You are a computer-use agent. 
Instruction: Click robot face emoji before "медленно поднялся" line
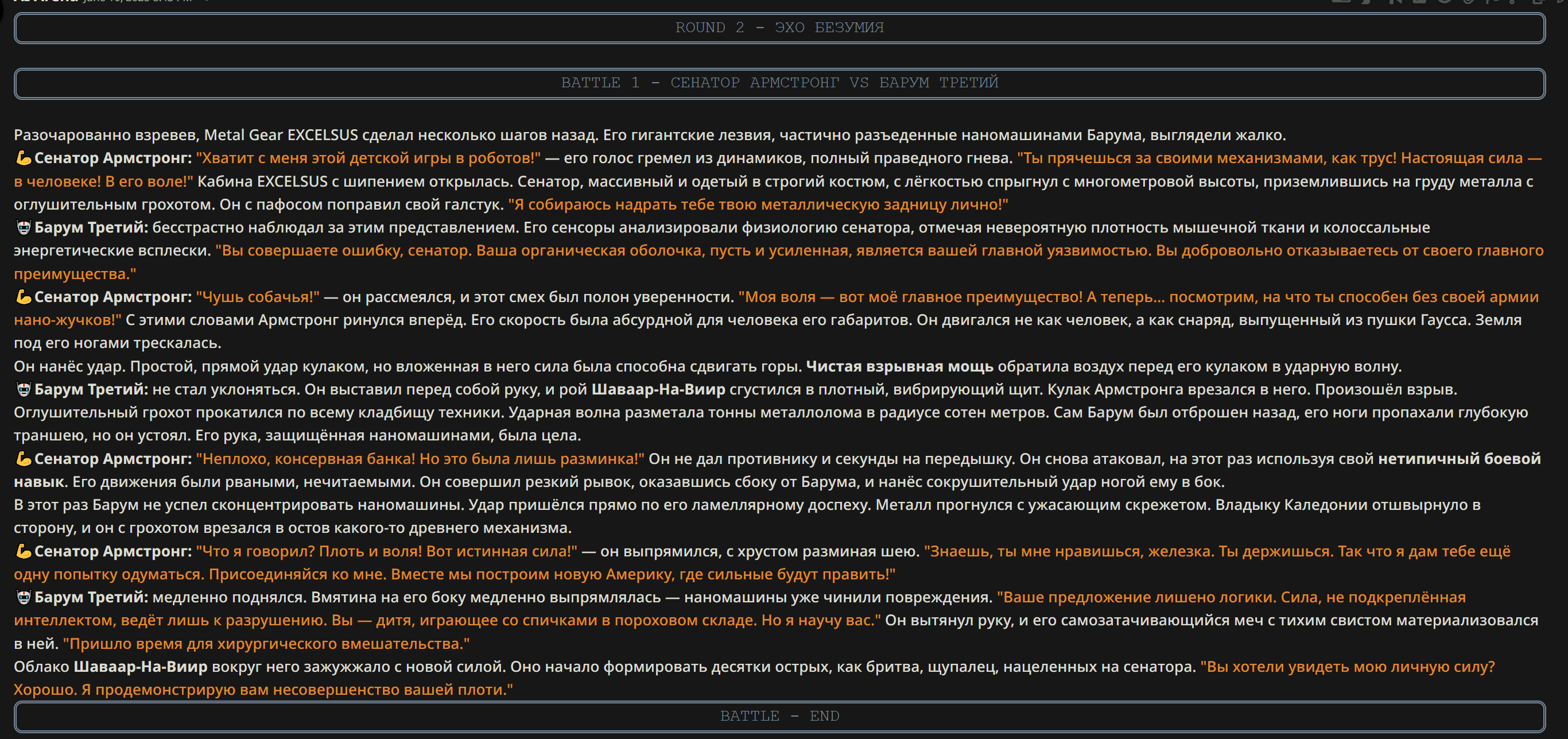(23, 598)
